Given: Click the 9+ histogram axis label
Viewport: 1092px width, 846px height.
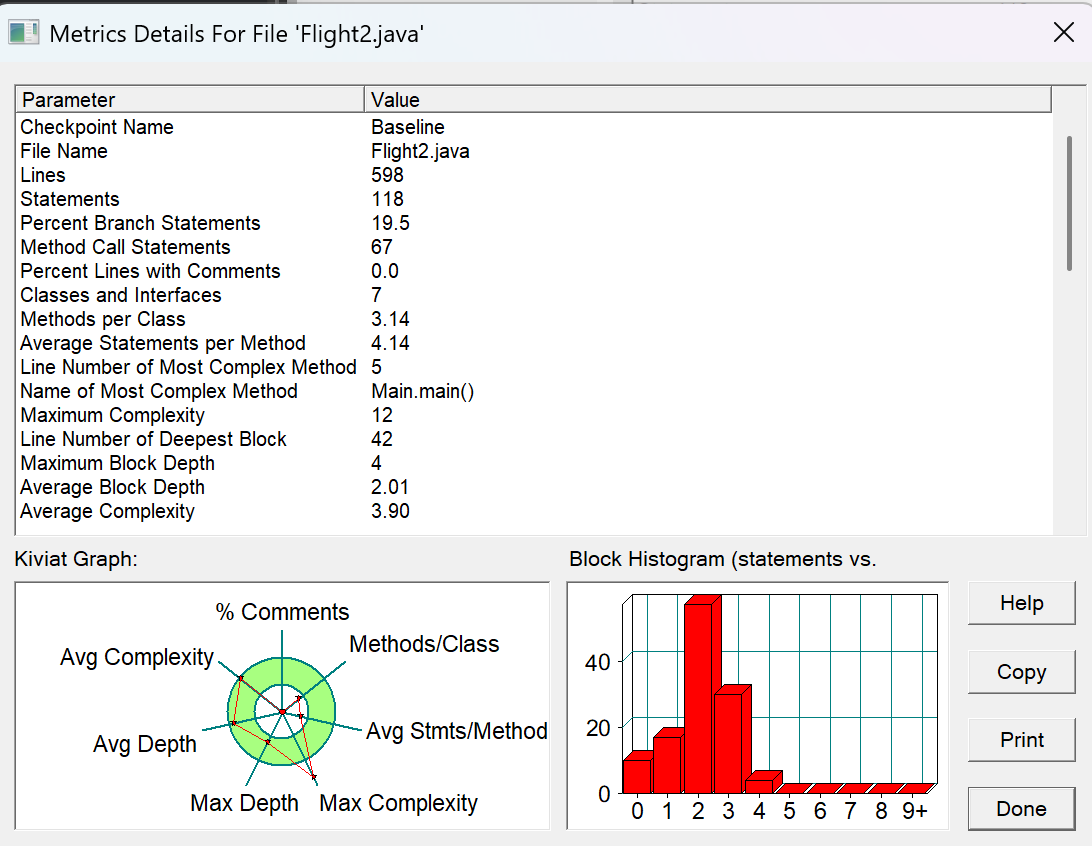Looking at the screenshot, I should (914, 811).
